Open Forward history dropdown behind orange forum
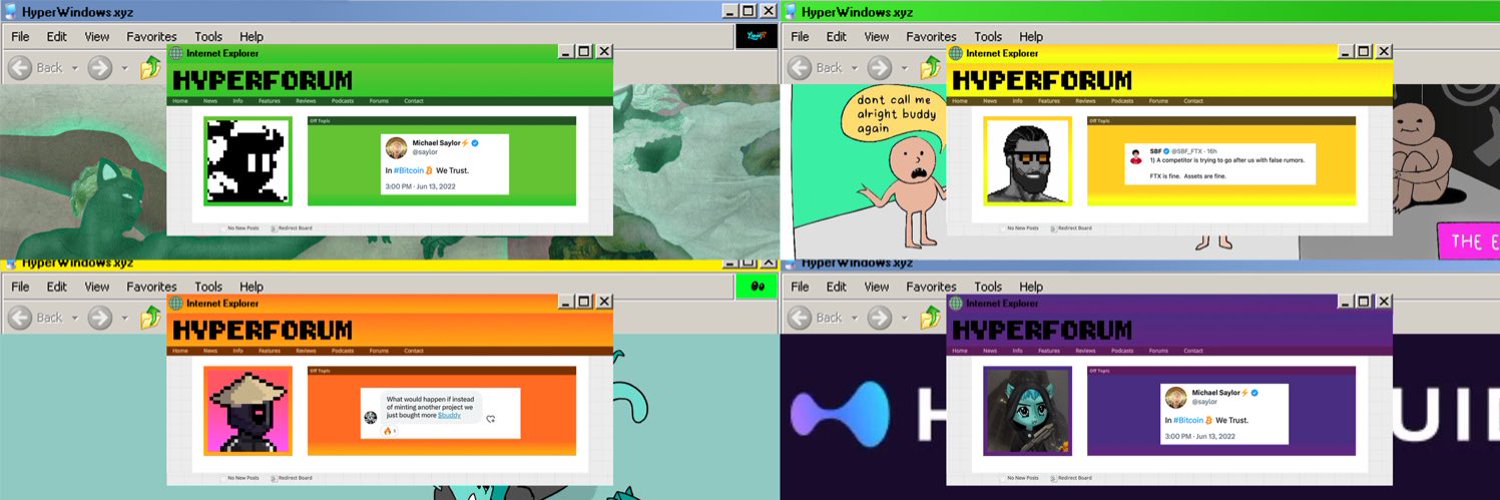 (x=124, y=318)
